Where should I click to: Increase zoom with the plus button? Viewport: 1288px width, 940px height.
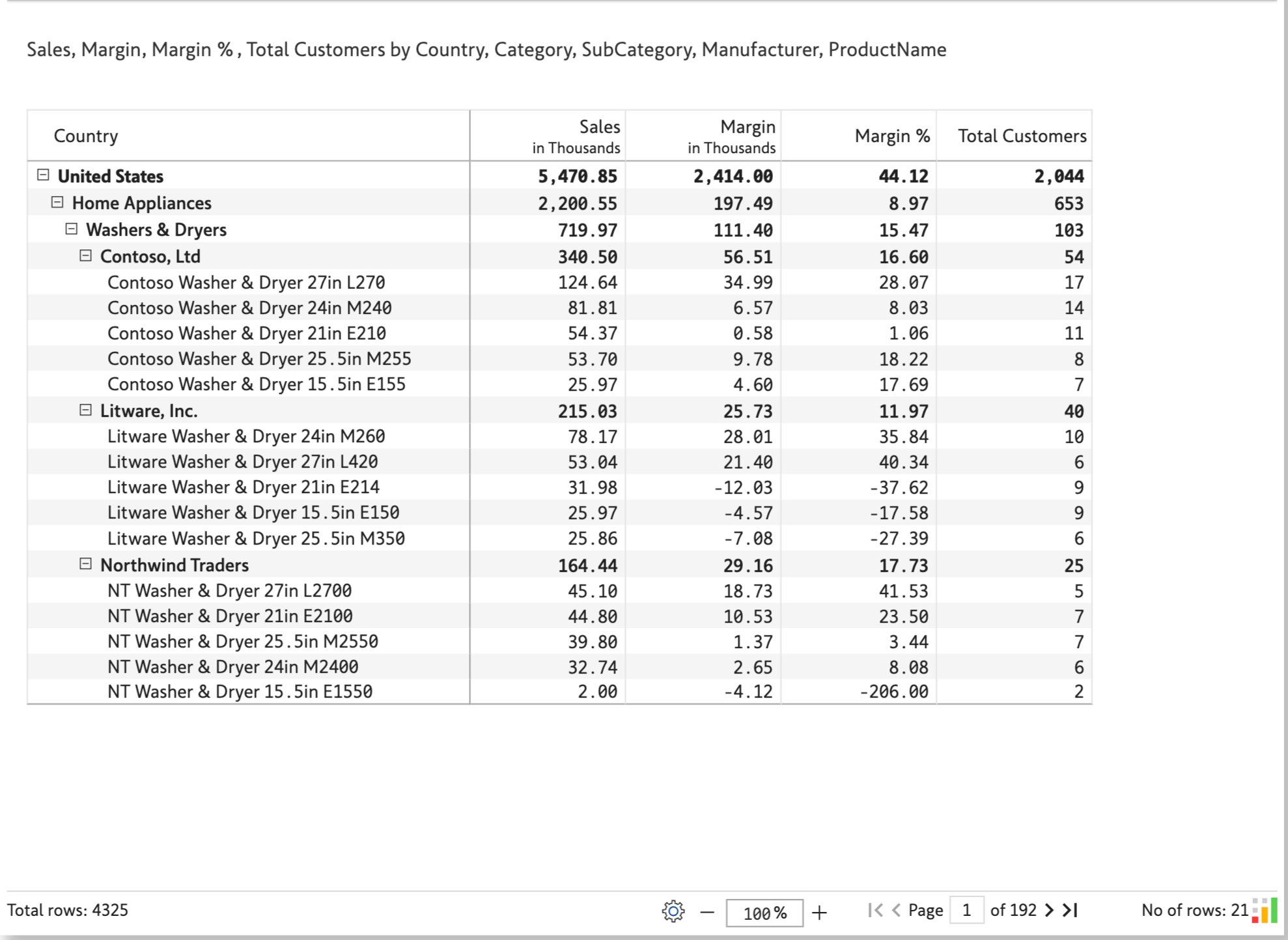tap(820, 912)
